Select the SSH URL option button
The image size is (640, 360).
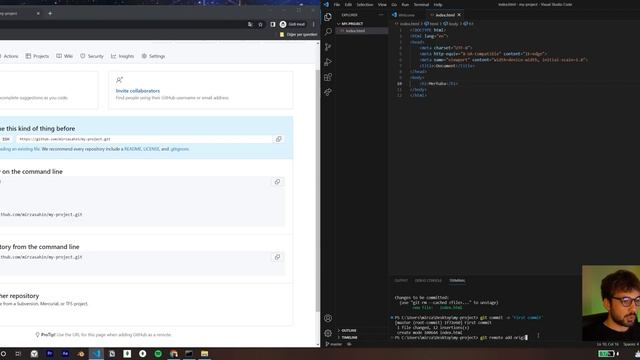tap(6, 139)
